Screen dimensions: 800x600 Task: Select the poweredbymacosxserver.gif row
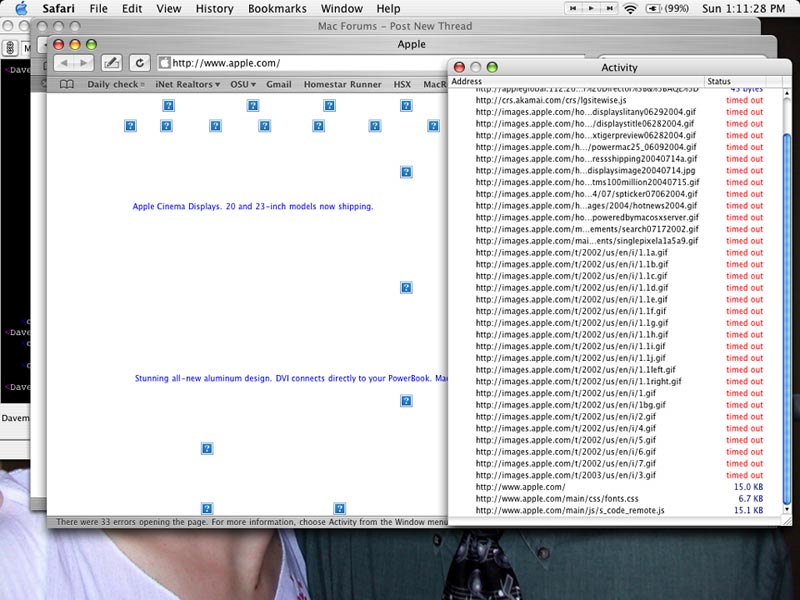tap(615, 217)
